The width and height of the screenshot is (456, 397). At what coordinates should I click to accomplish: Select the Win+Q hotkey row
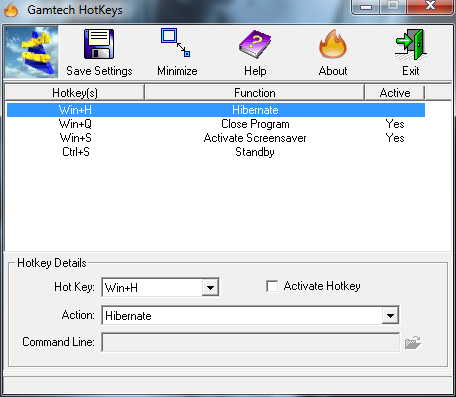(x=216, y=124)
